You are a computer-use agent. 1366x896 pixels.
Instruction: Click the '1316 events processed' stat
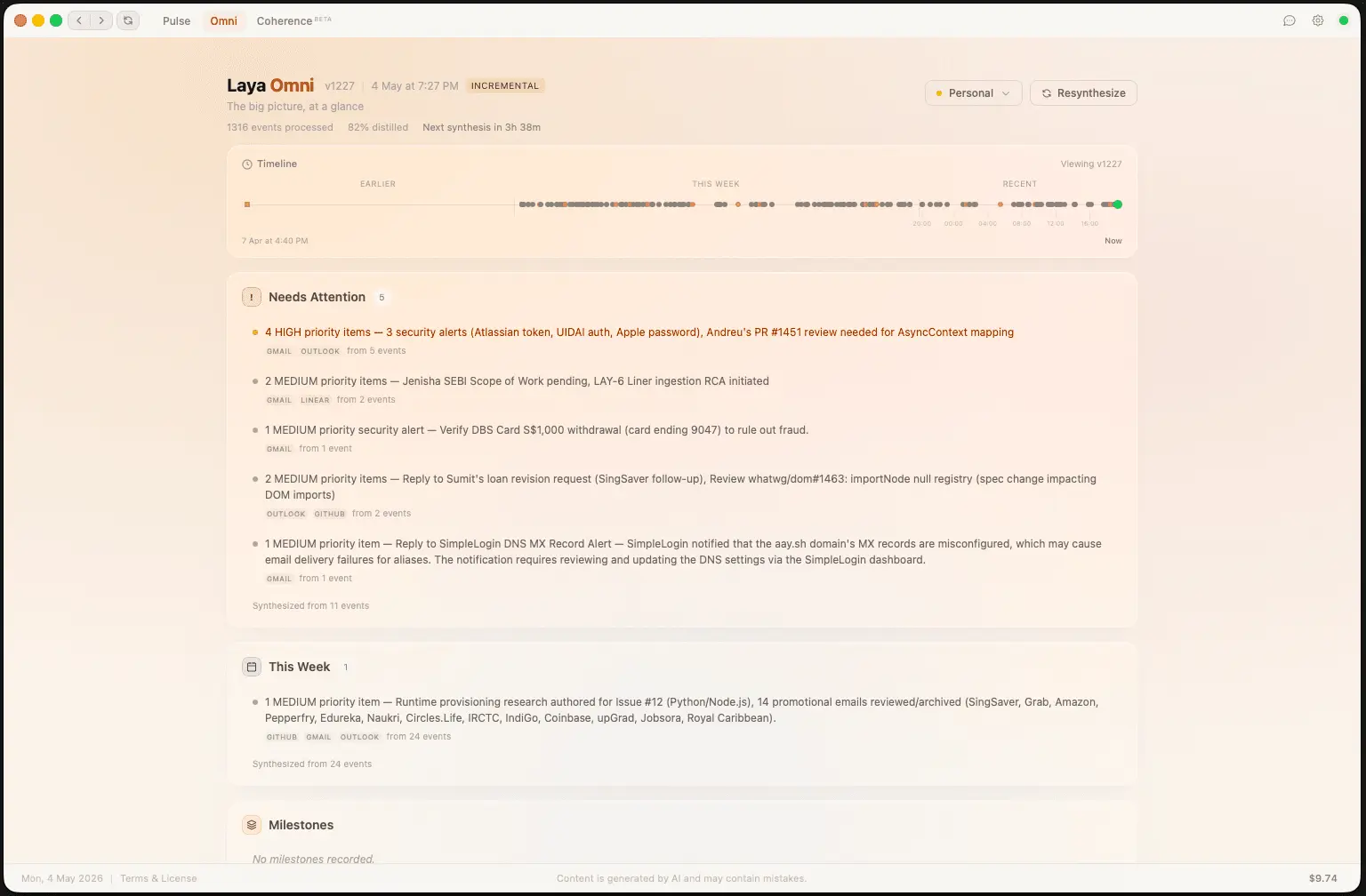coord(280,127)
